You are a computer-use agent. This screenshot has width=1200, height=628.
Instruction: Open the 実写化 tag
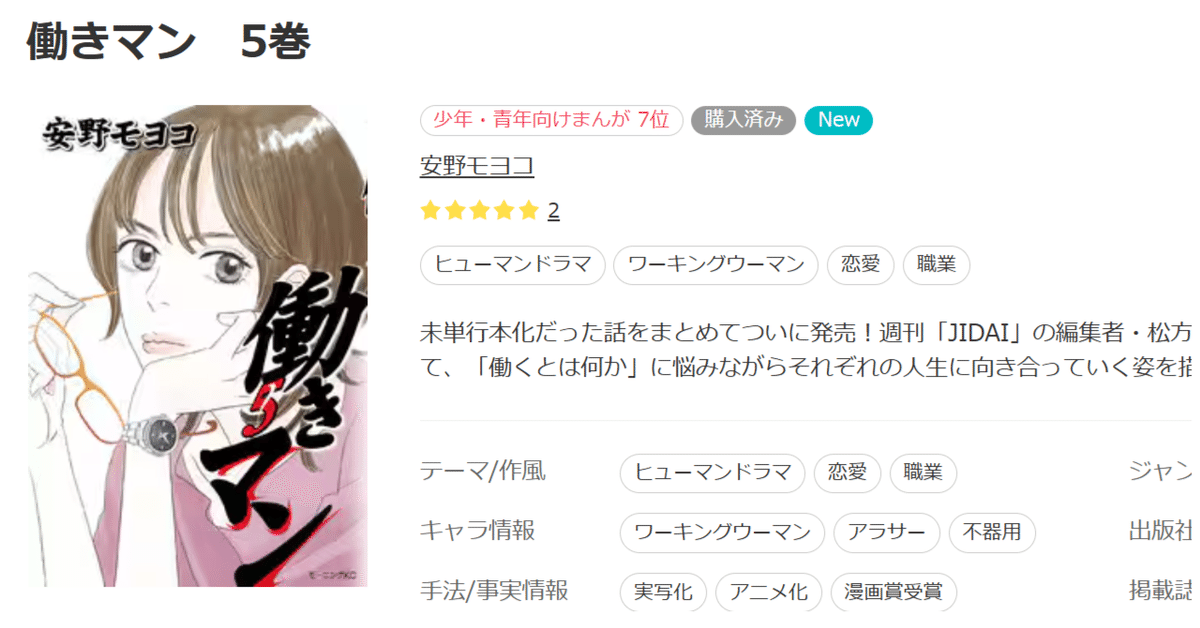tap(664, 592)
